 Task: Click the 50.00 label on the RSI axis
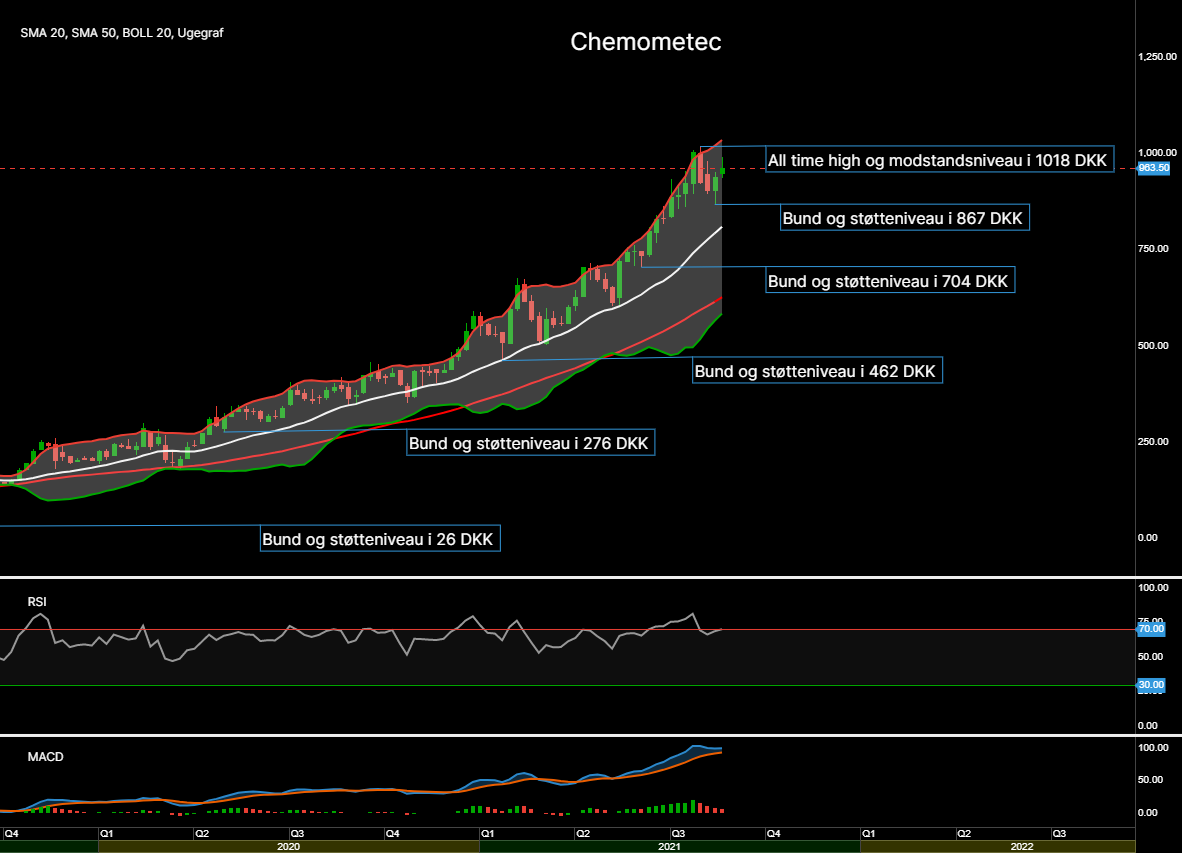coord(1150,656)
